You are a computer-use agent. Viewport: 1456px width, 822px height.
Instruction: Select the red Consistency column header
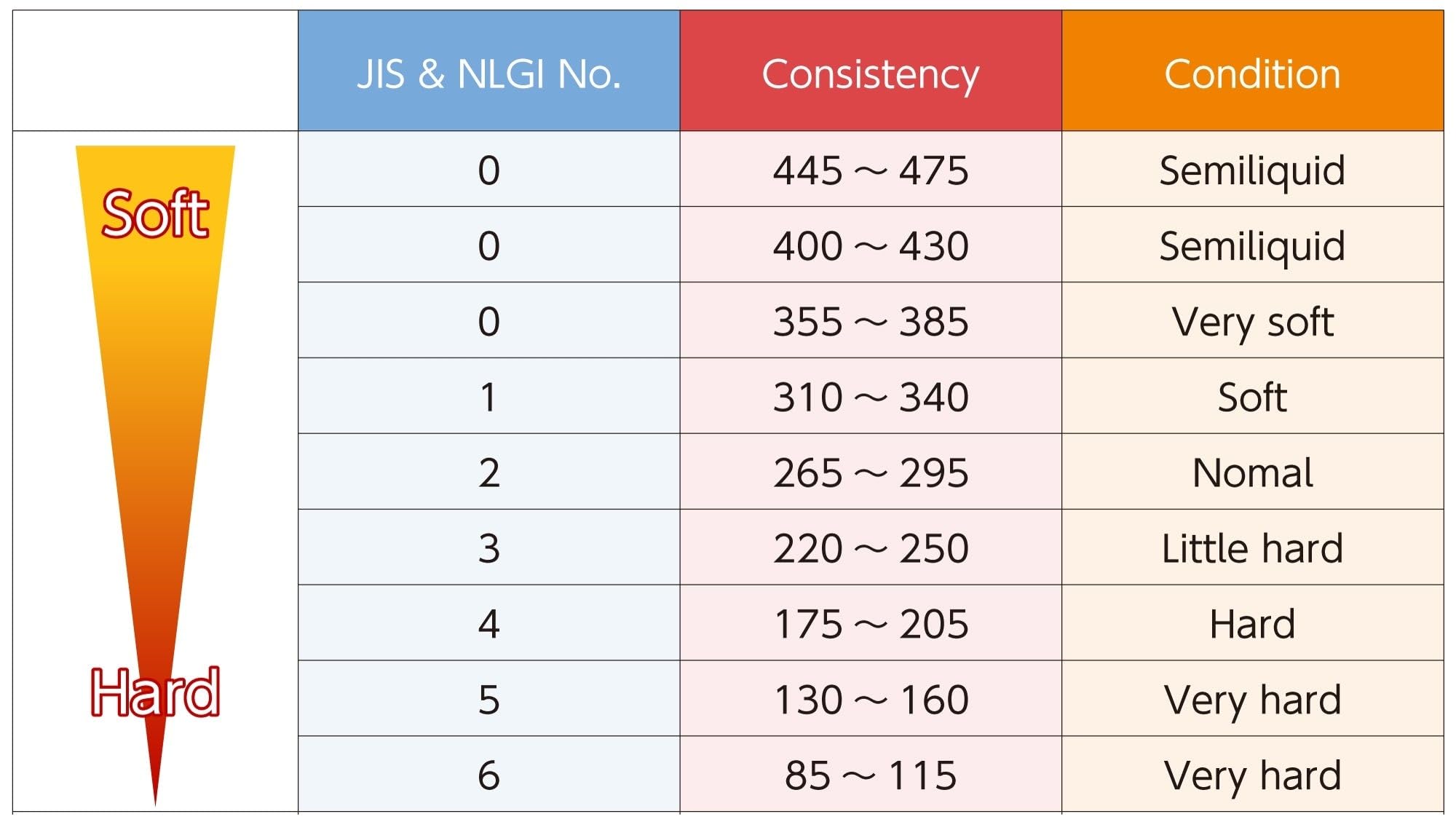[x=870, y=74]
